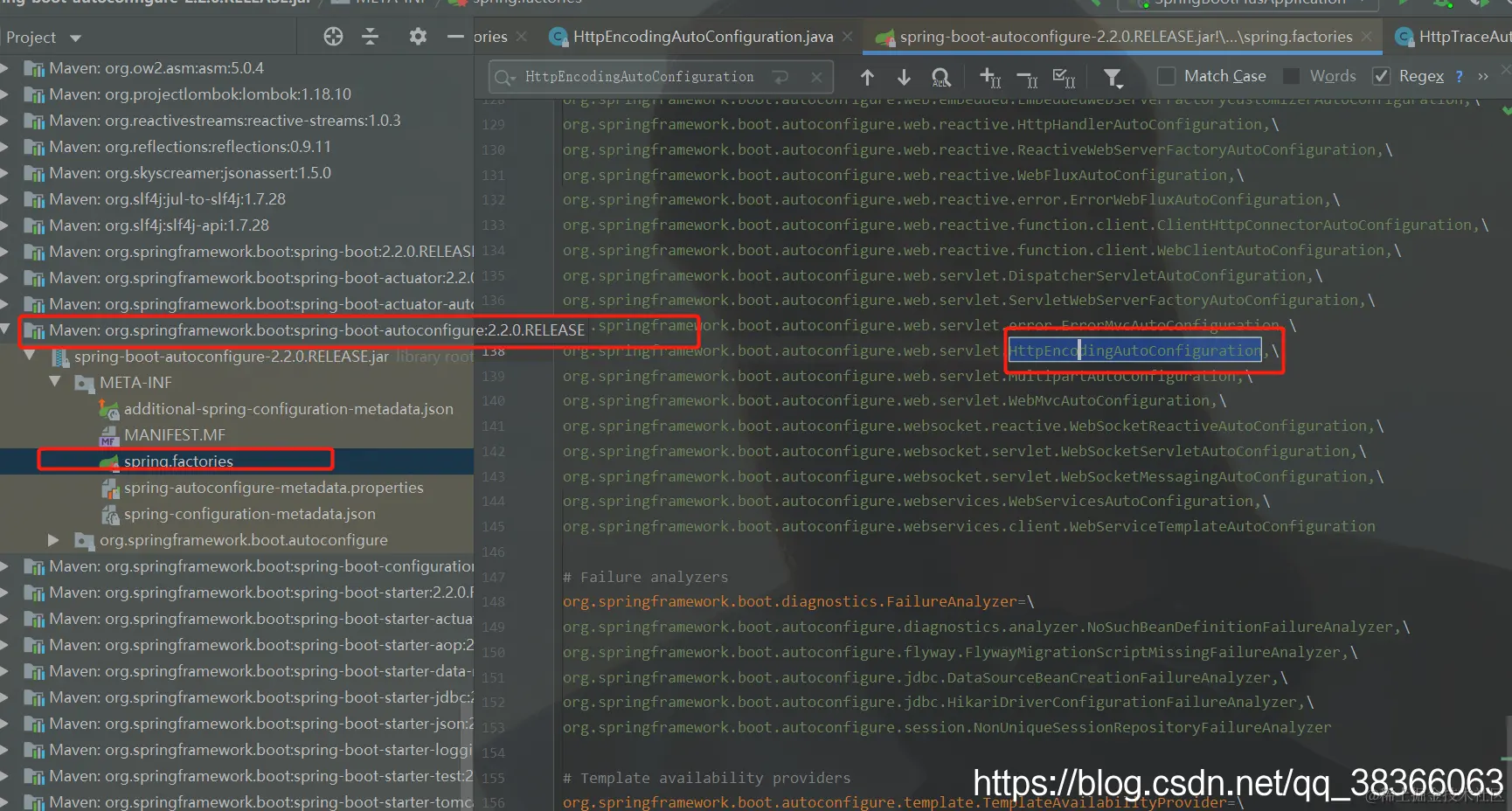1512x811 pixels.
Task: Hide the Project tool window
Action: tap(455, 37)
